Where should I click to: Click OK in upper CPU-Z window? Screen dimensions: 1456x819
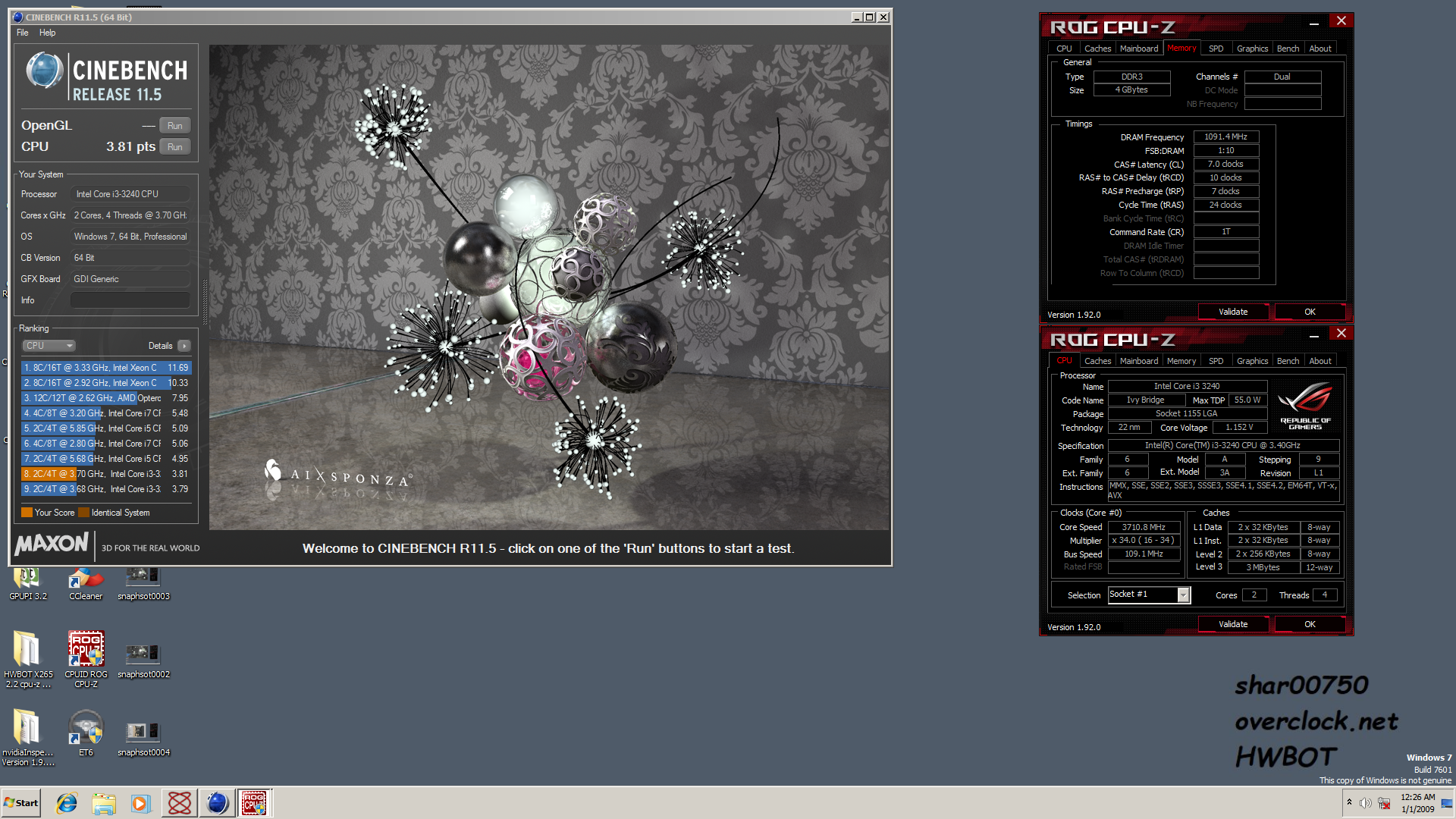click(x=1310, y=312)
